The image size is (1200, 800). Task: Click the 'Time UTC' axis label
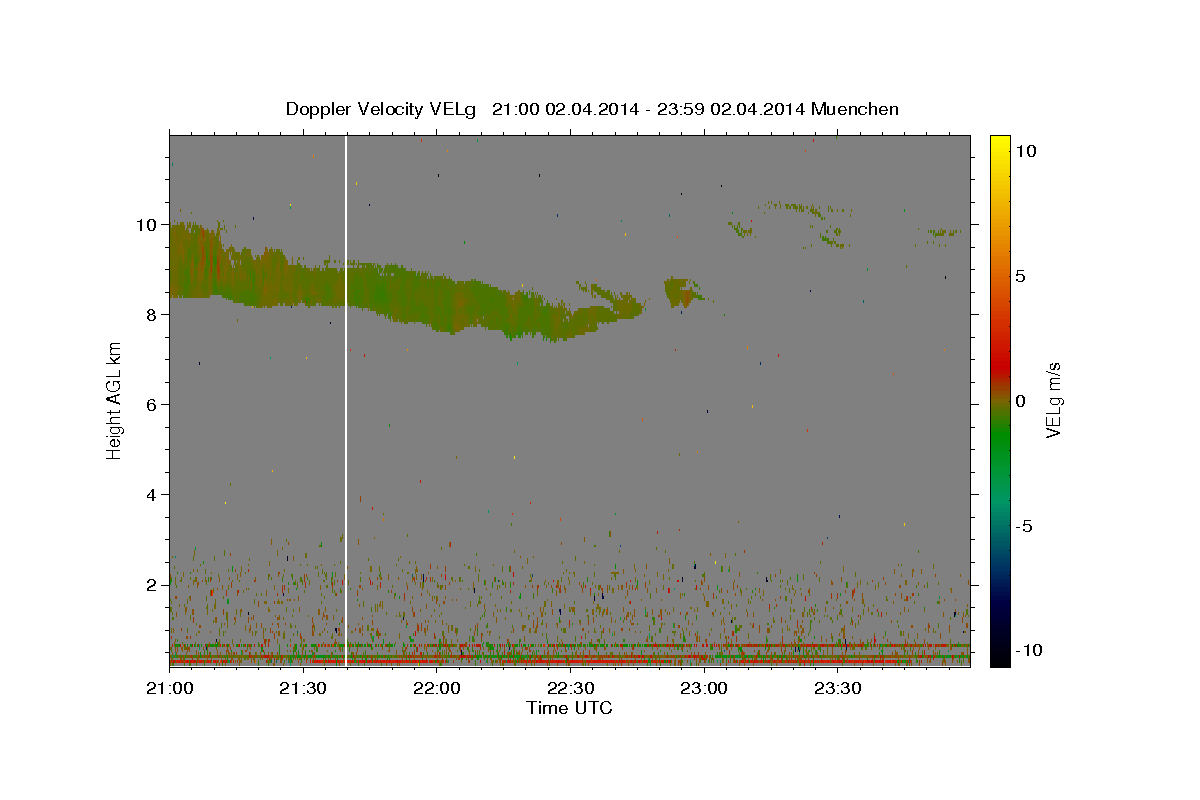coord(569,708)
